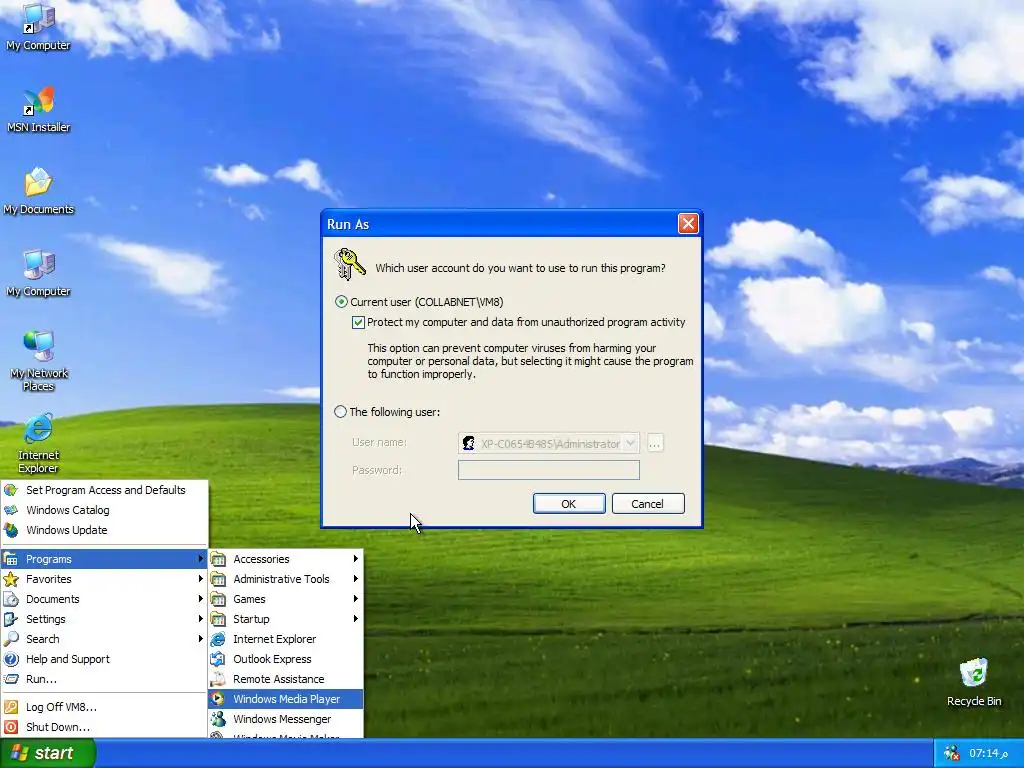Select the Current user radio button

pyautogui.click(x=341, y=302)
